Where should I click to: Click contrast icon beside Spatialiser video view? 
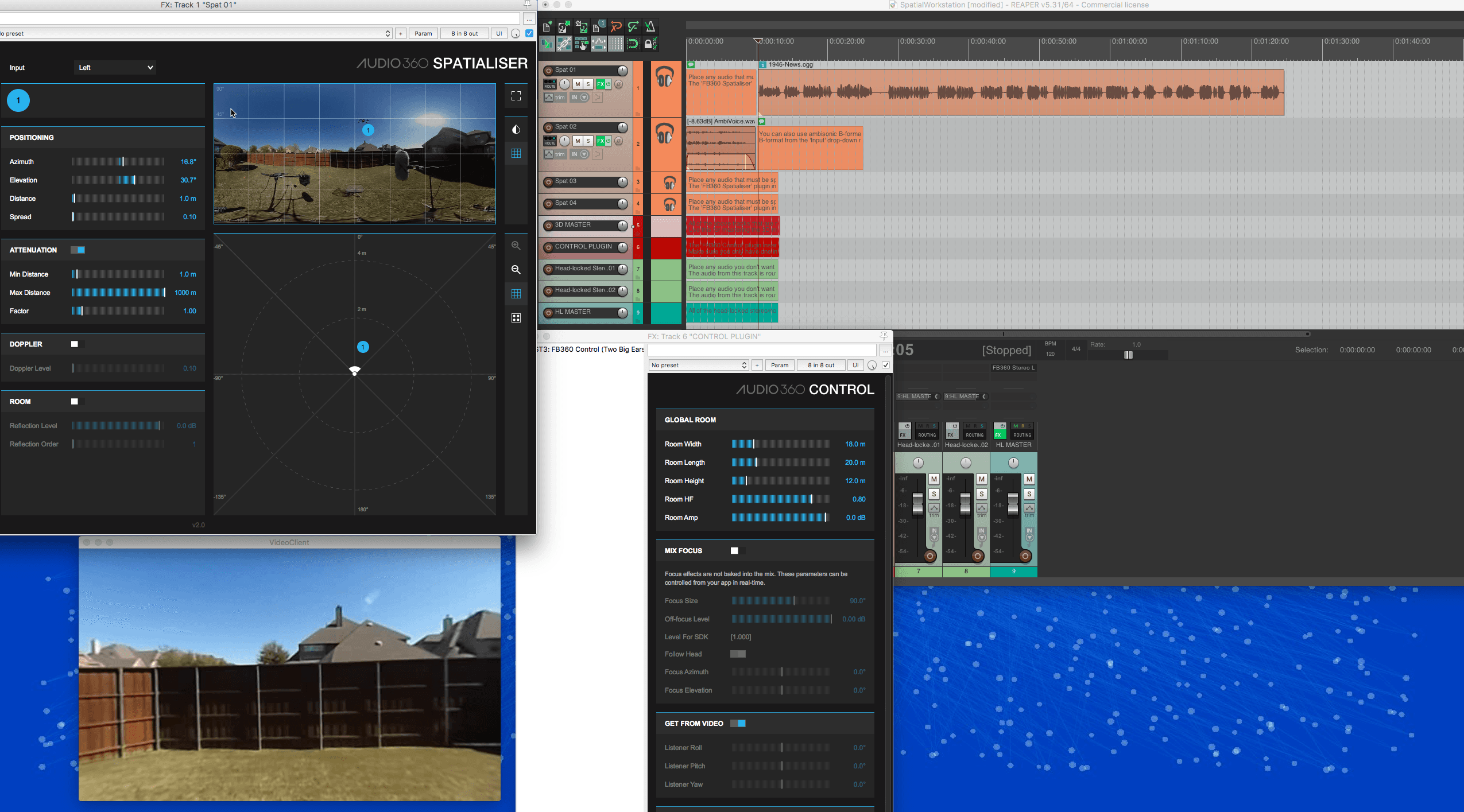(516, 130)
